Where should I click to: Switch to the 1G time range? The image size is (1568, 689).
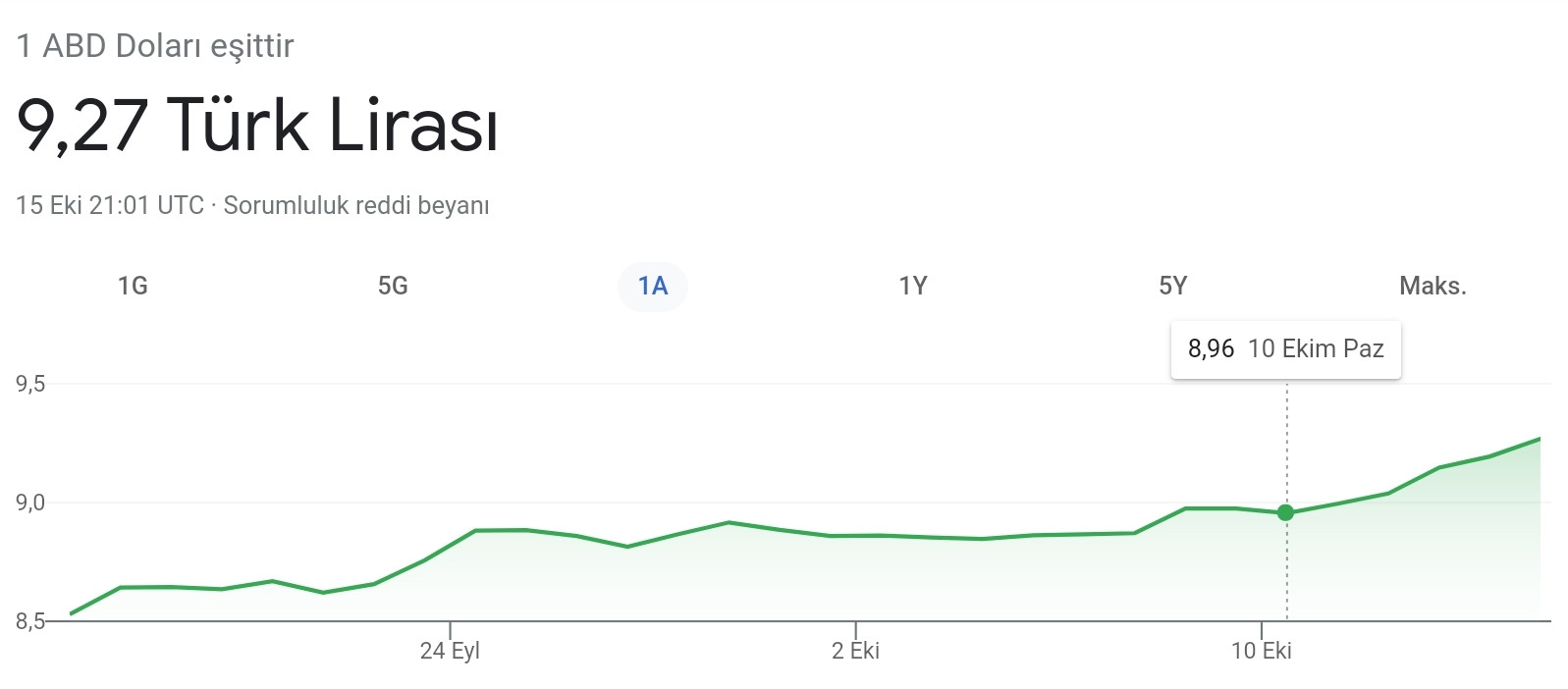tap(133, 287)
